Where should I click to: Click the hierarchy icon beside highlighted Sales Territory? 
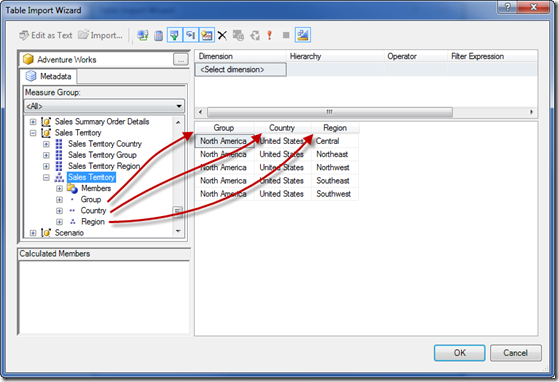point(59,177)
